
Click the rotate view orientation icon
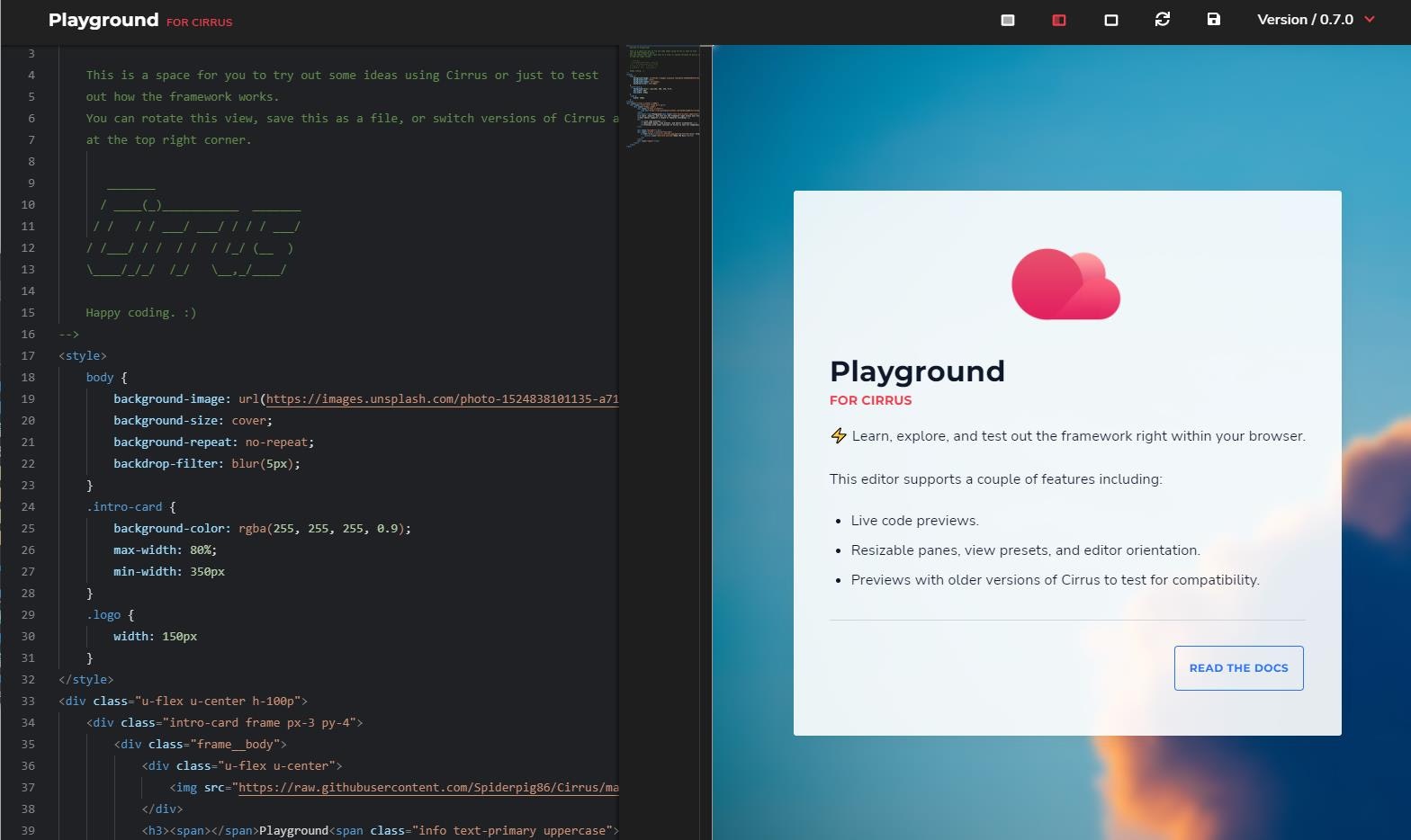tap(1163, 19)
